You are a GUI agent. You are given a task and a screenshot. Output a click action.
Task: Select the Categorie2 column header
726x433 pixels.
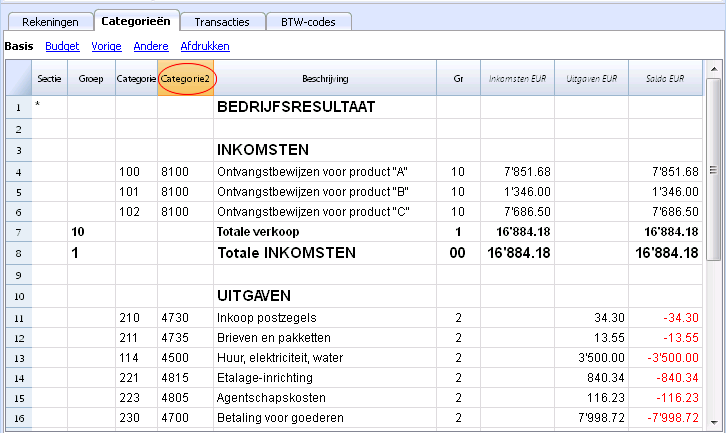[185, 78]
